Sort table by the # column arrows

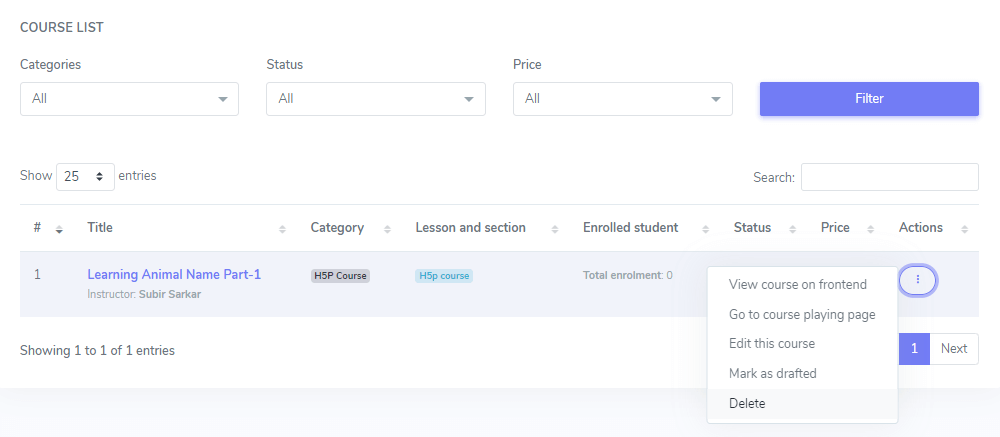[x=59, y=229]
